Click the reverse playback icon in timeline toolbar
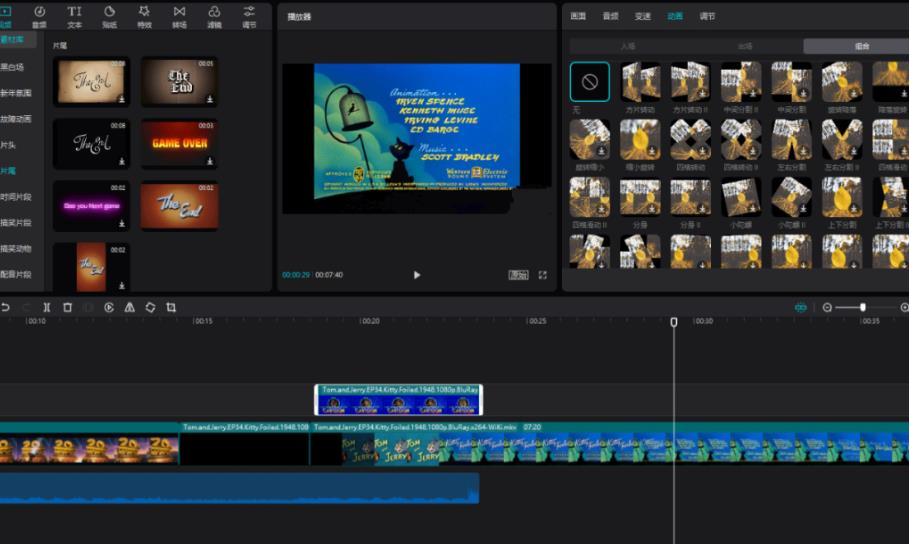 click(109, 307)
